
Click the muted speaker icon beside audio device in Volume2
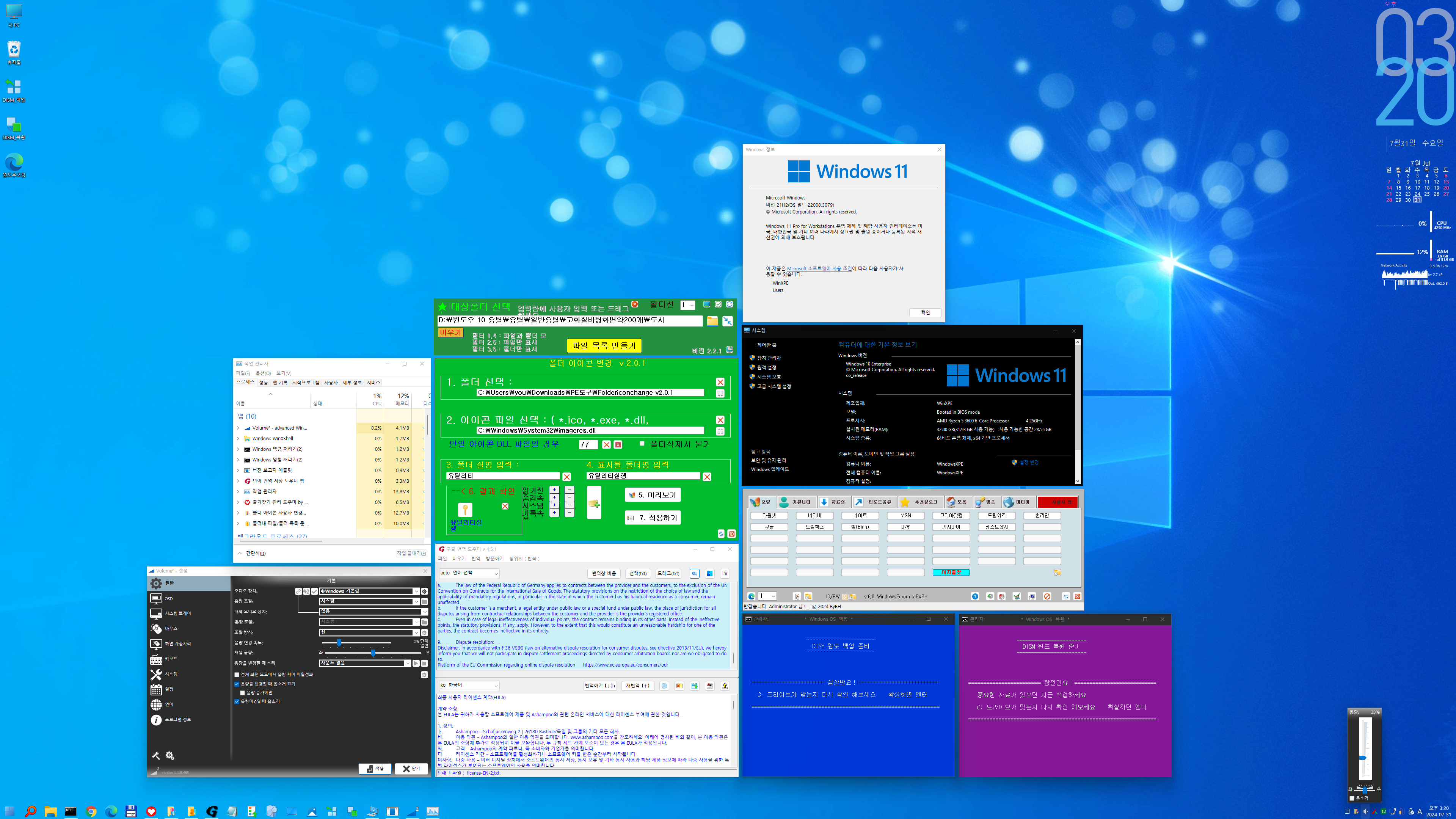[x=306, y=591]
